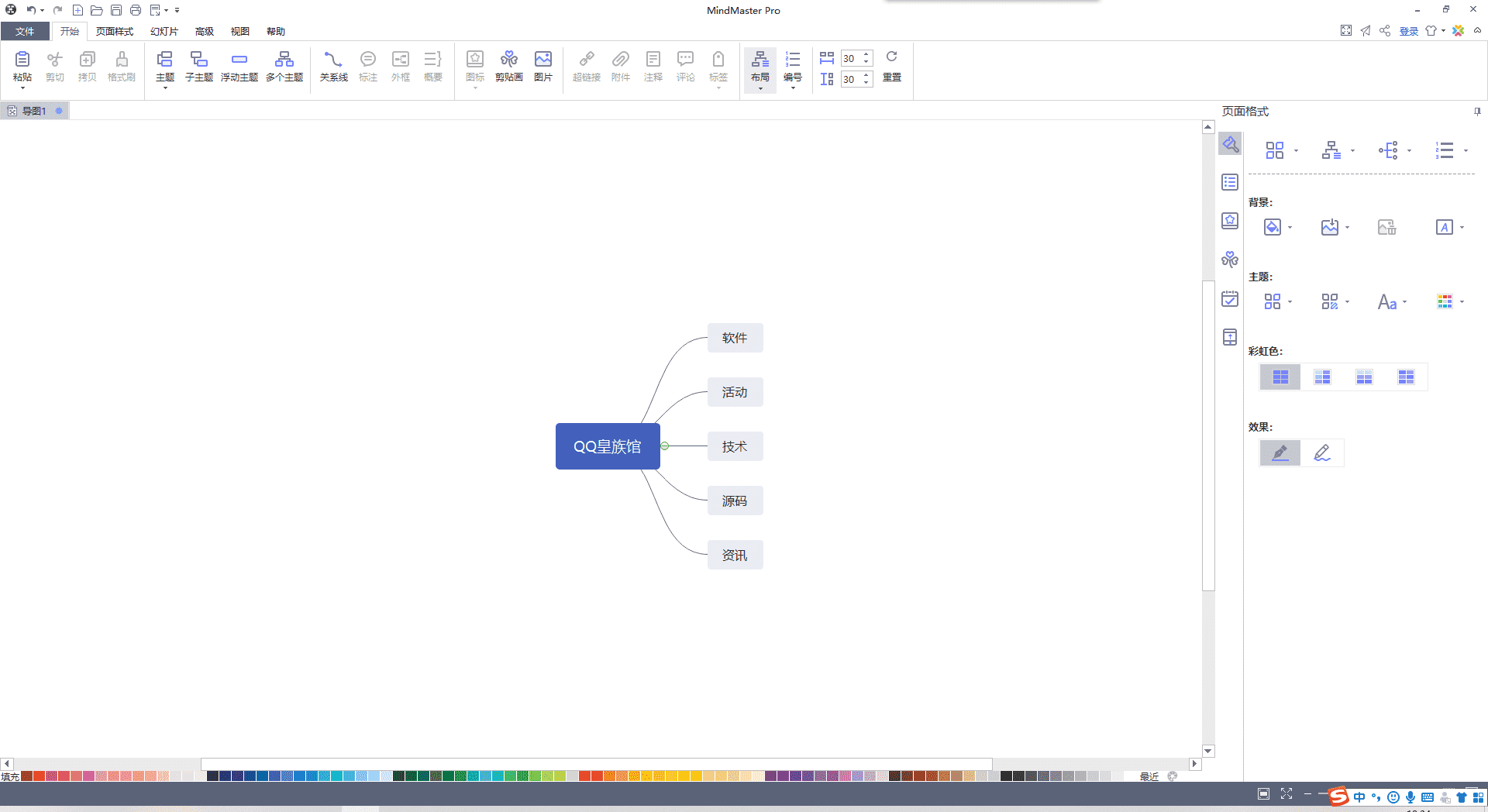
Task: Toggle the Page Format sidebar panel icon
Action: [x=1230, y=144]
